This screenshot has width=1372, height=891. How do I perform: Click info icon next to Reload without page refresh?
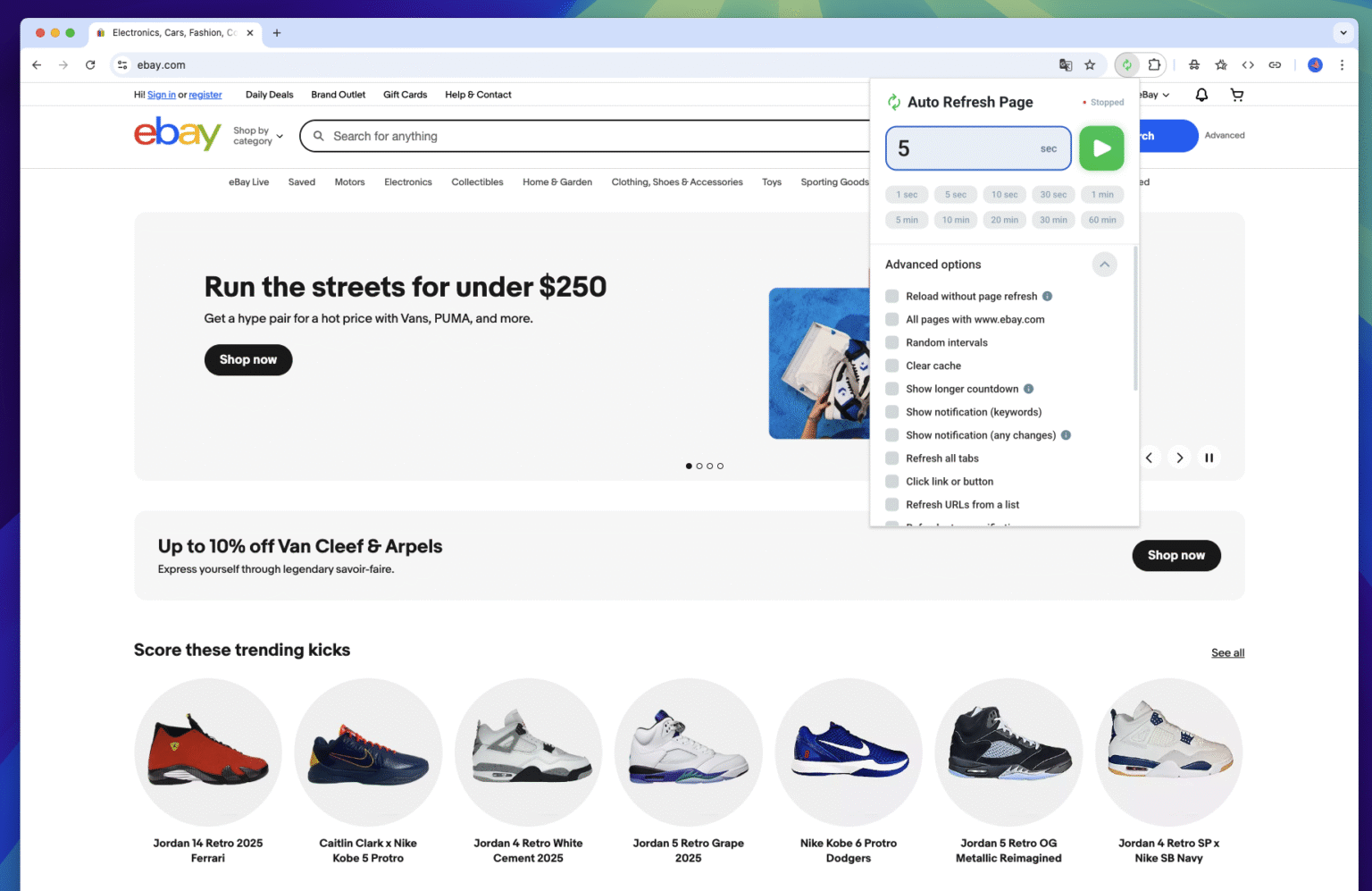[1047, 296]
